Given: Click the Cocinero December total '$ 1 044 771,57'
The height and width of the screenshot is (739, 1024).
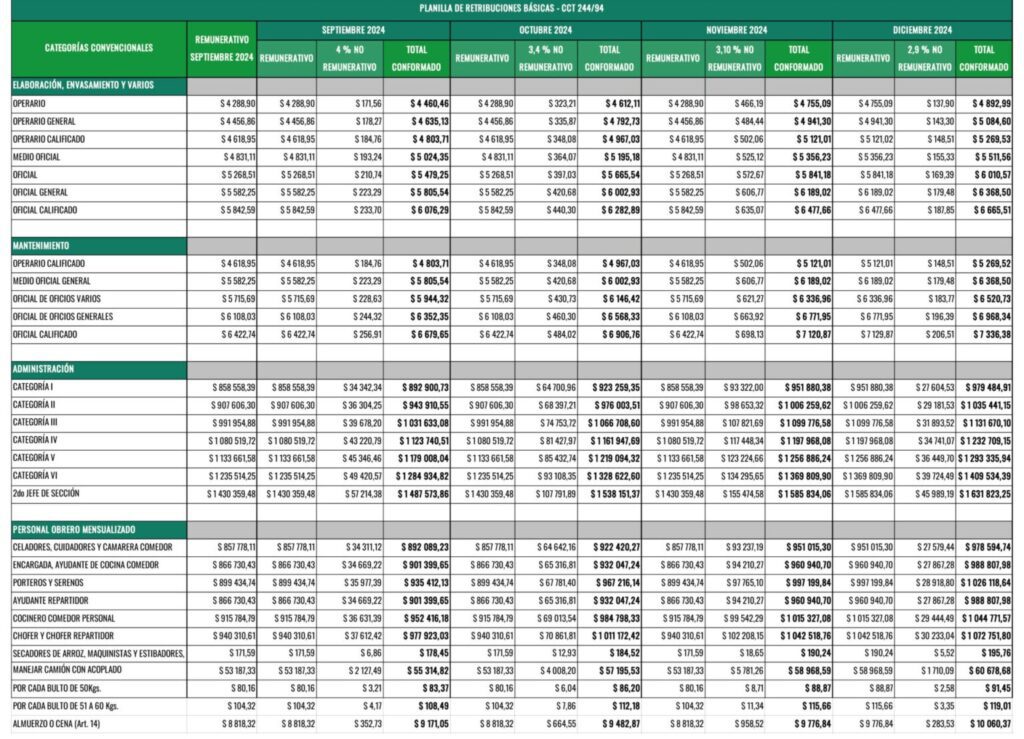Looking at the screenshot, I should click(985, 618).
